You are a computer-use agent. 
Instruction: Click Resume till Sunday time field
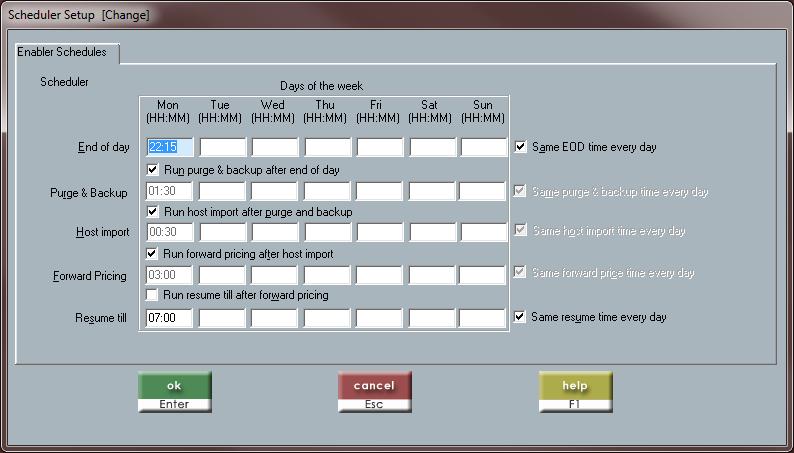(482, 318)
